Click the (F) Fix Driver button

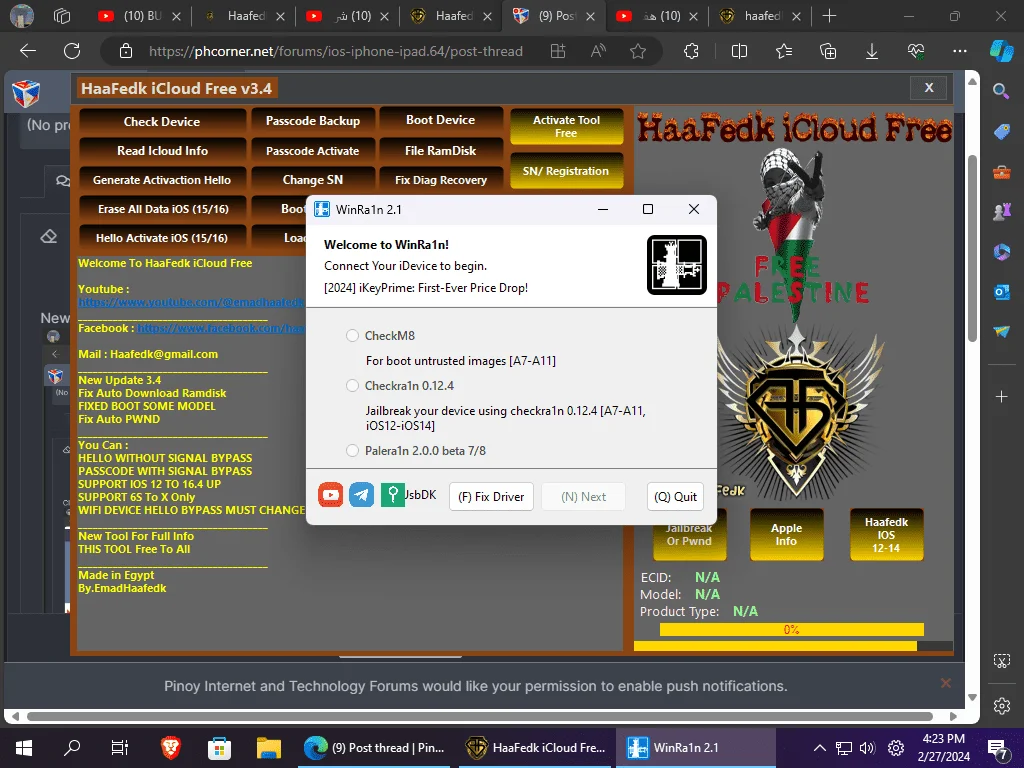point(491,497)
